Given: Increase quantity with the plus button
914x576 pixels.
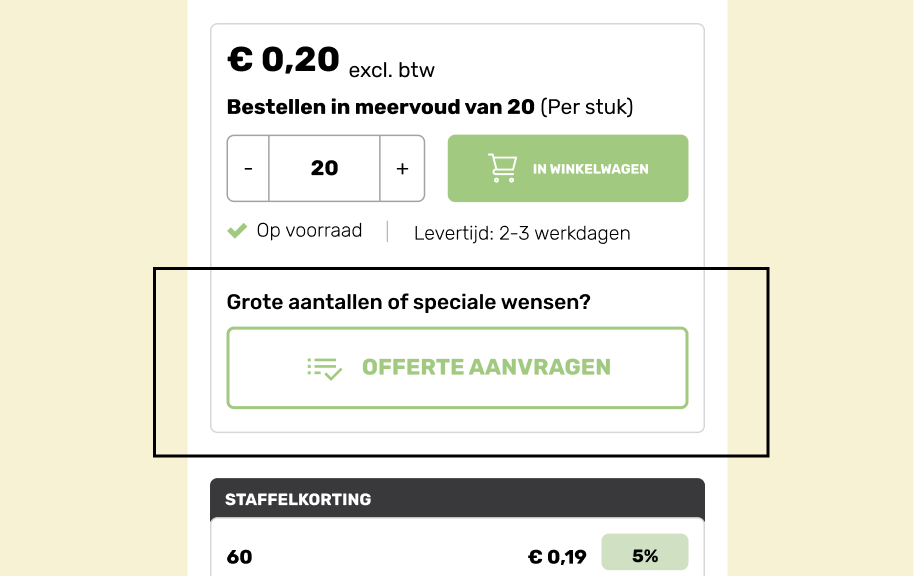Looking at the screenshot, I should [x=402, y=168].
